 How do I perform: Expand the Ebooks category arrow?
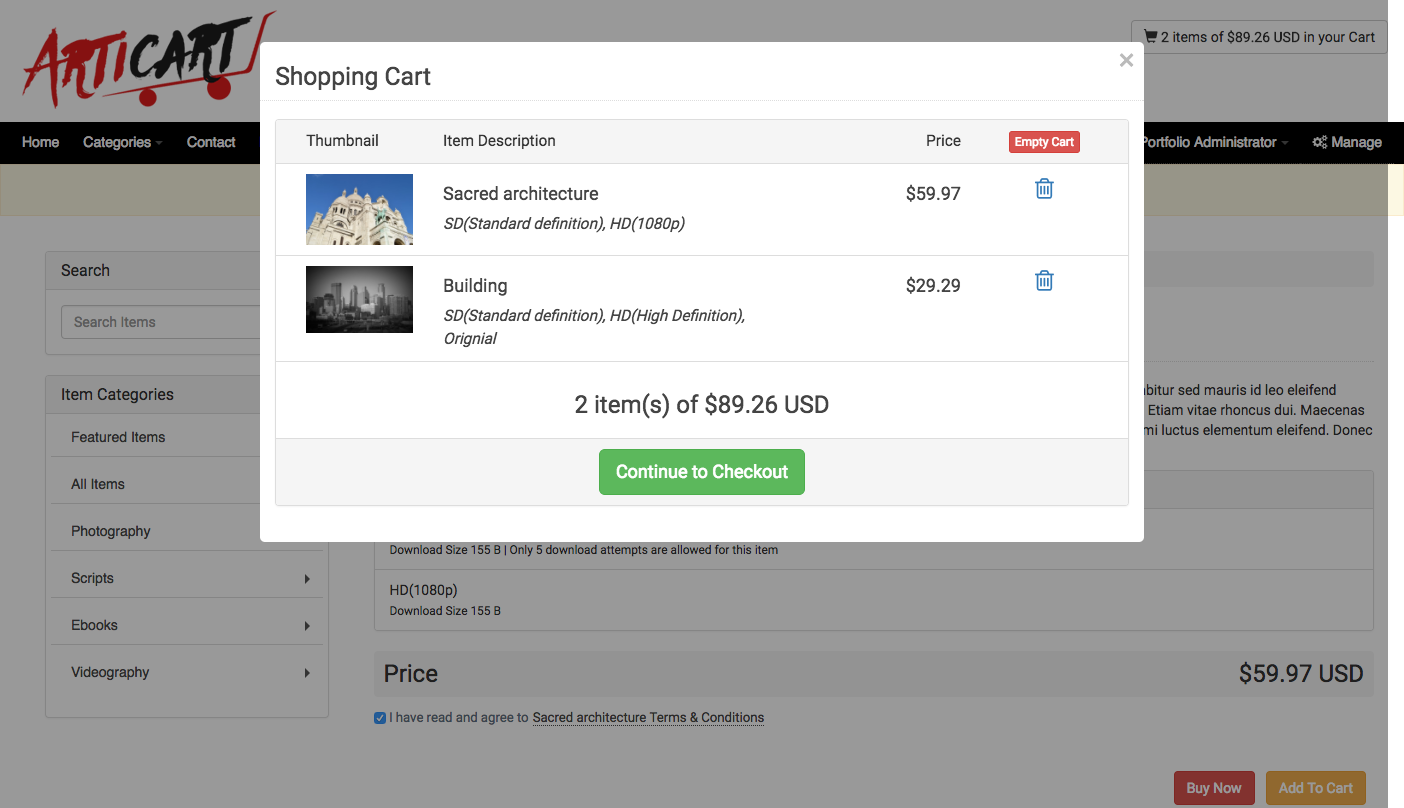click(307, 626)
